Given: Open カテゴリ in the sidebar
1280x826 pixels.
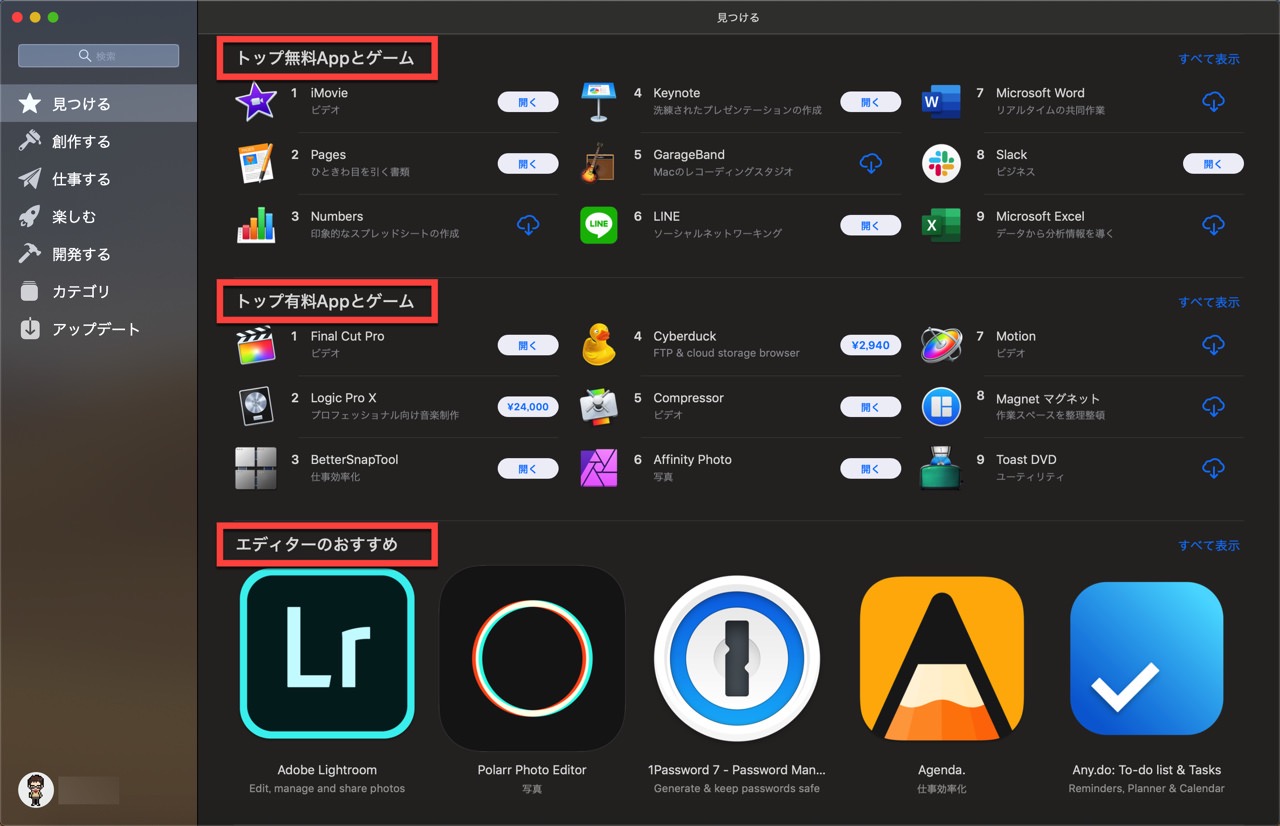Looking at the screenshot, I should tap(98, 291).
